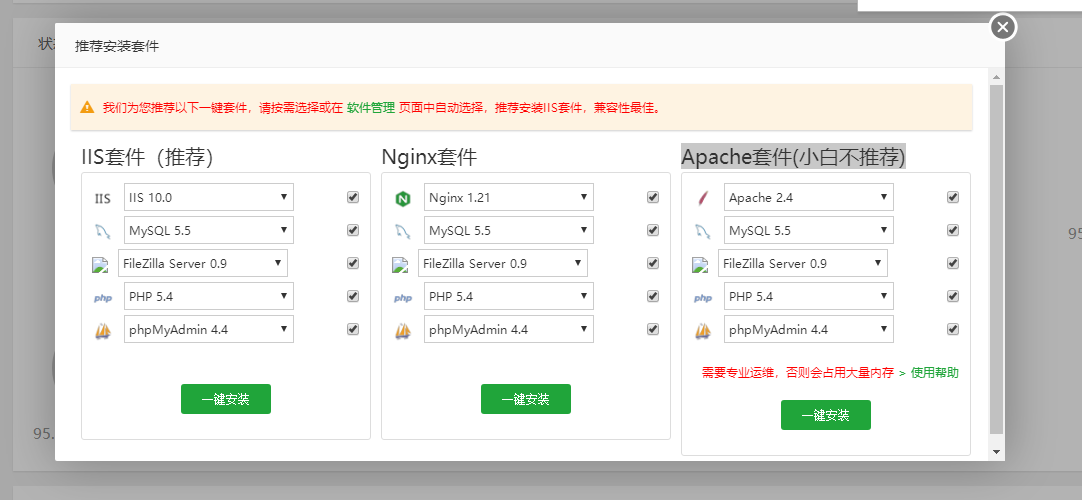Uncheck FileZilla Server checkbox in Apache suite
The image size is (1082, 500).
(x=953, y=263)
